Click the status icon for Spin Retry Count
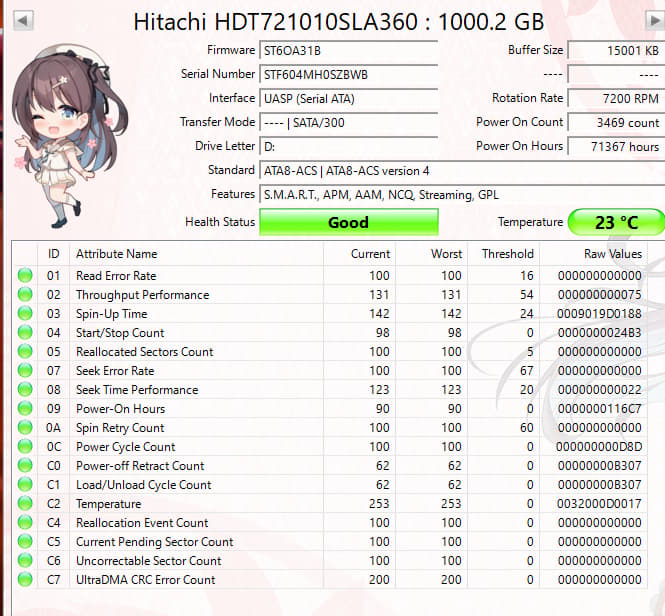The width and height of the screenshot is (665, 616). (x=25, y=427)
